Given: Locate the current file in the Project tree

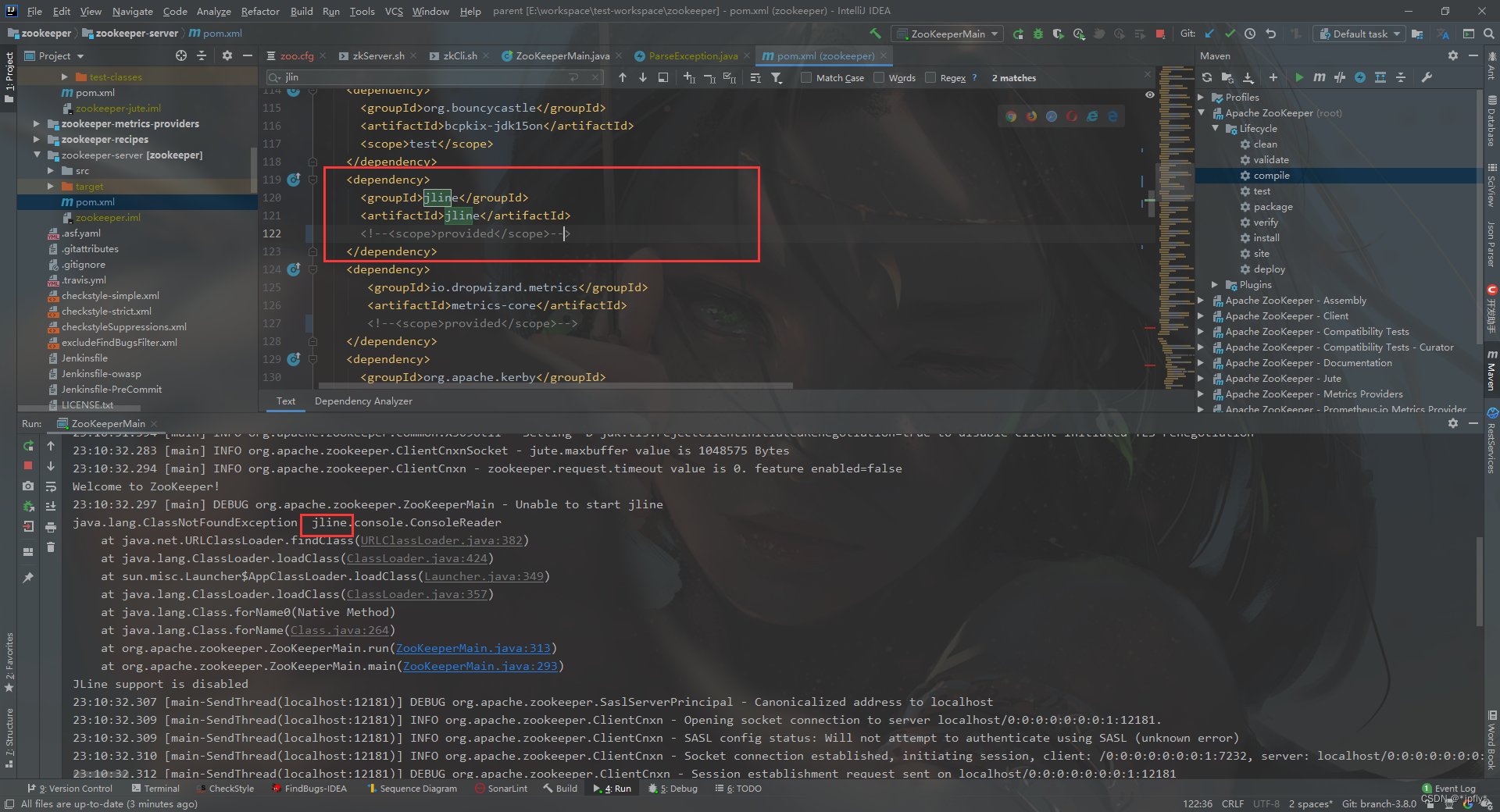Looking at the screenshot, I should click(181, 55).
